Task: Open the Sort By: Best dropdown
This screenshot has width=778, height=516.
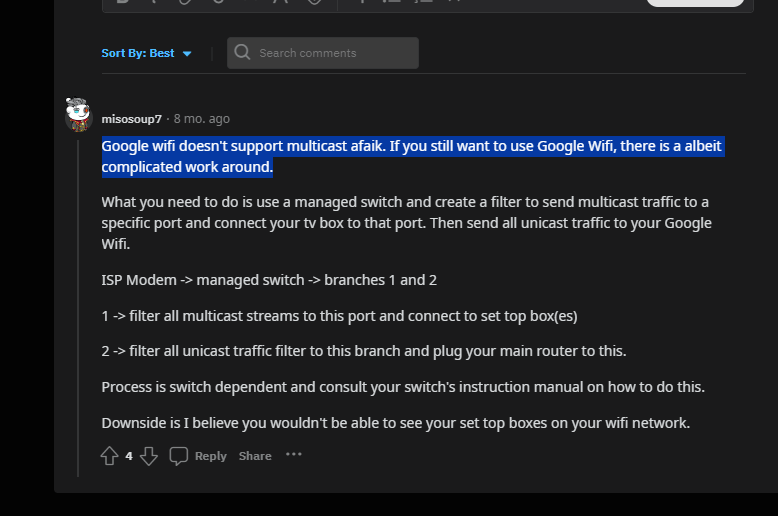Action: [146, 53]
